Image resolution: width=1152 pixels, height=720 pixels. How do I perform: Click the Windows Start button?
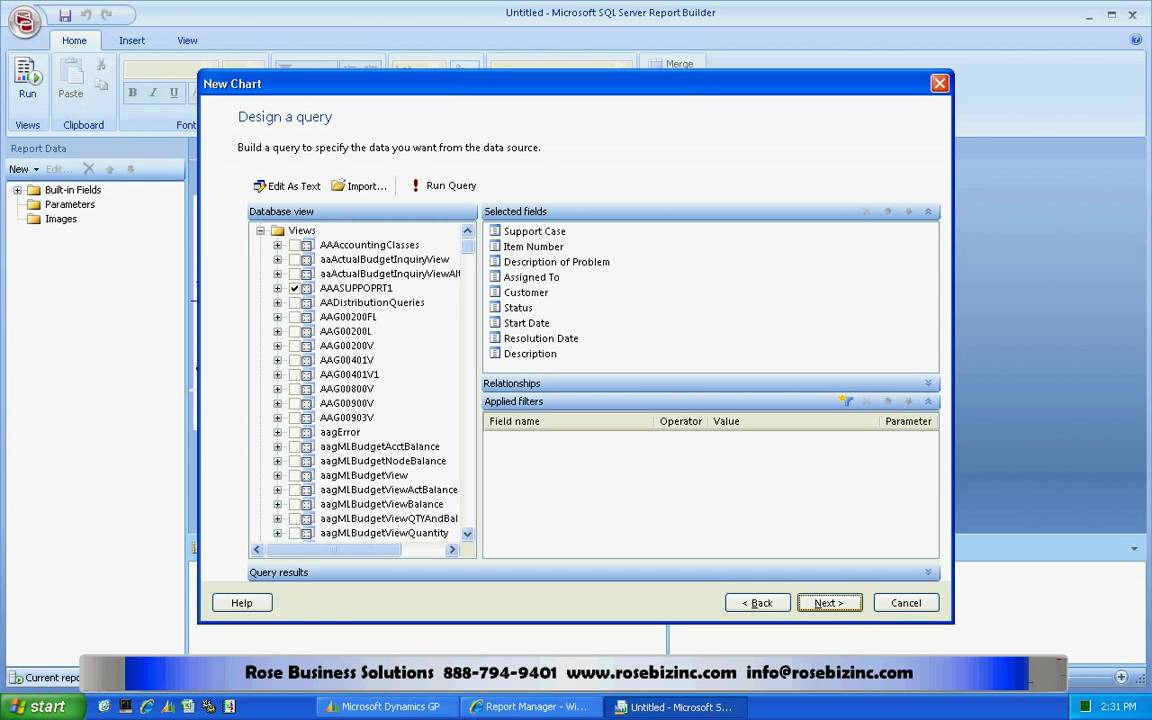point(43,707)
